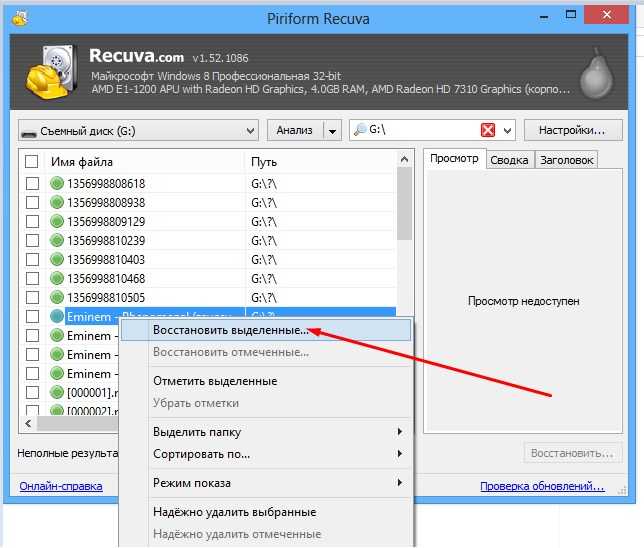Click green status dot of file 1356998808618
Screen dimensions: 644x548
pyautogui.click(x=57, y=183)
